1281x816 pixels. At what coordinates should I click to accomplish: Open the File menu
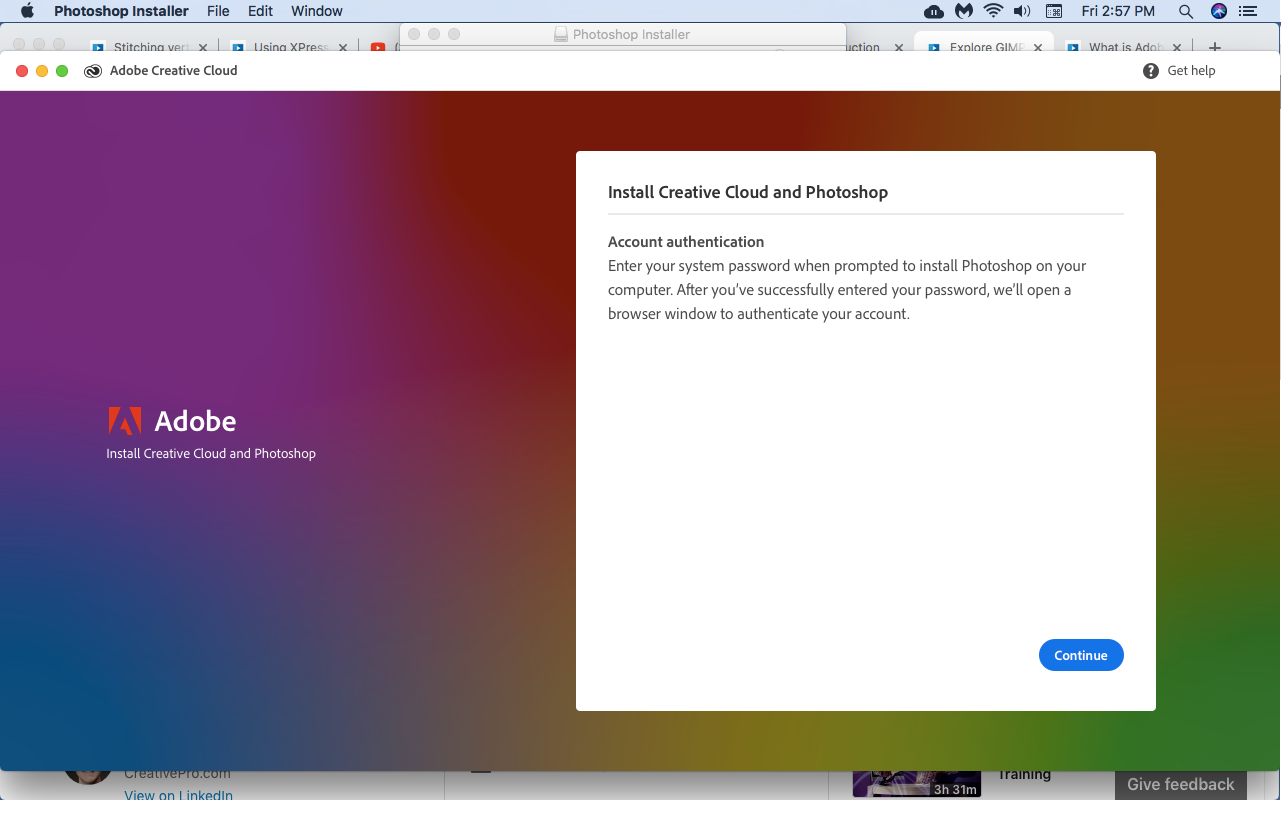coord(218,11)
